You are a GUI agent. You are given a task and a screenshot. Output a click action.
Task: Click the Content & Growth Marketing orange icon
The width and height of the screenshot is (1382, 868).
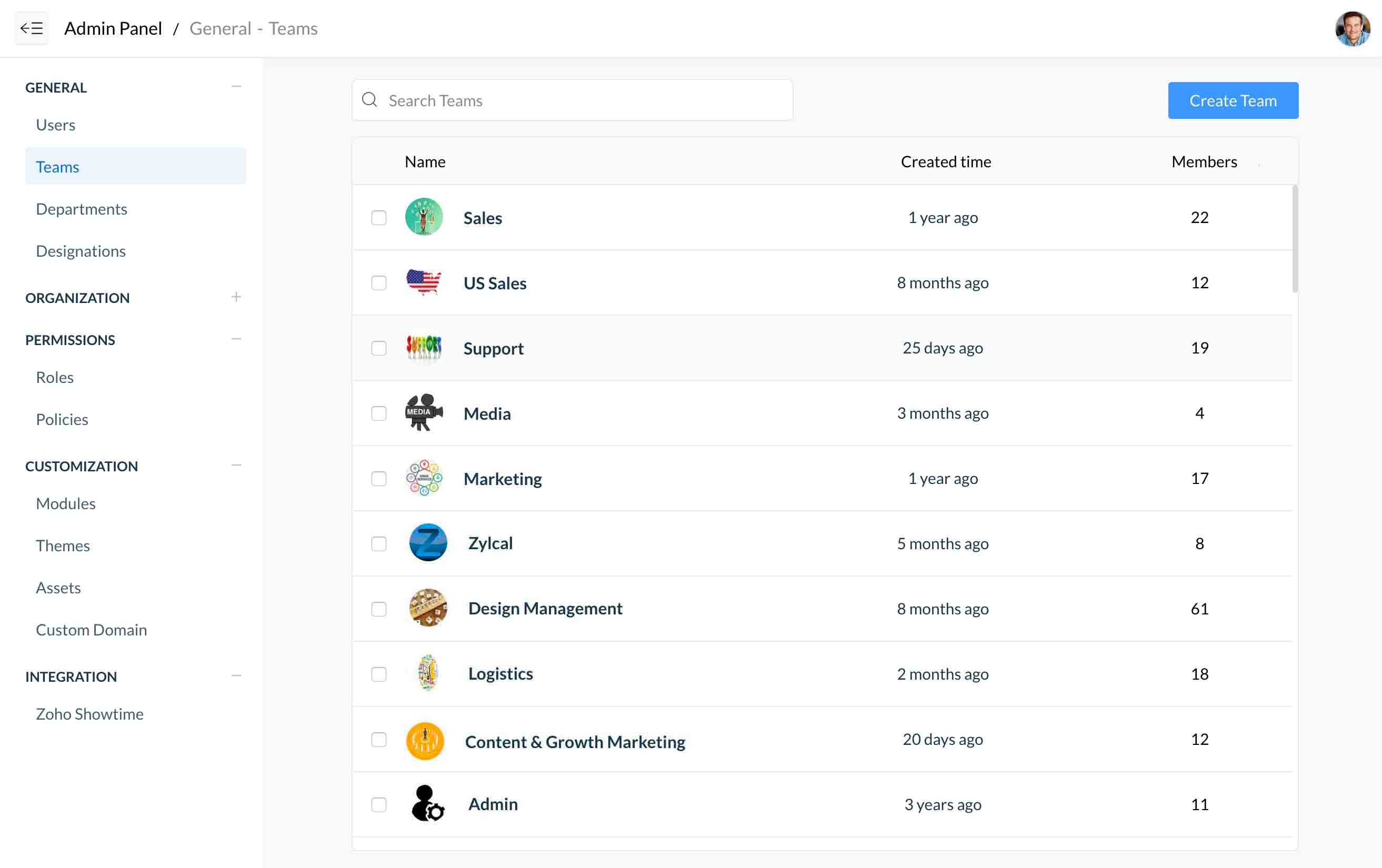pos(425,740)
